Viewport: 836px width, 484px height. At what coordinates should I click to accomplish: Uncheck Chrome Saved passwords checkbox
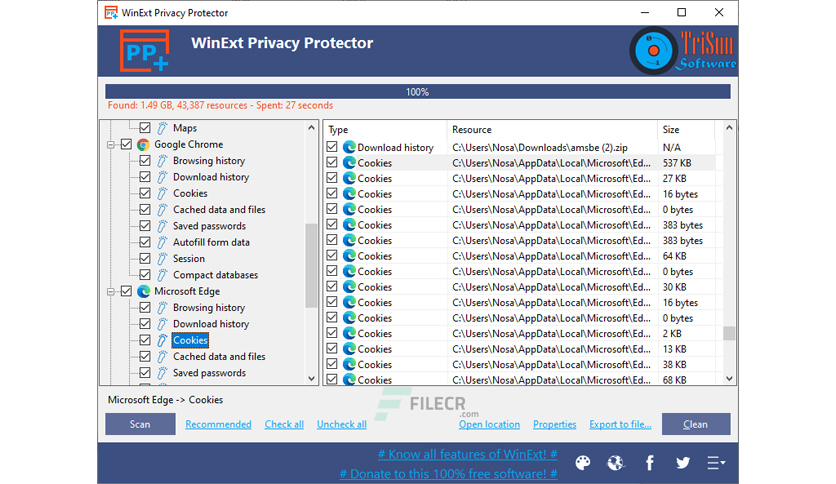click(144, 226)
